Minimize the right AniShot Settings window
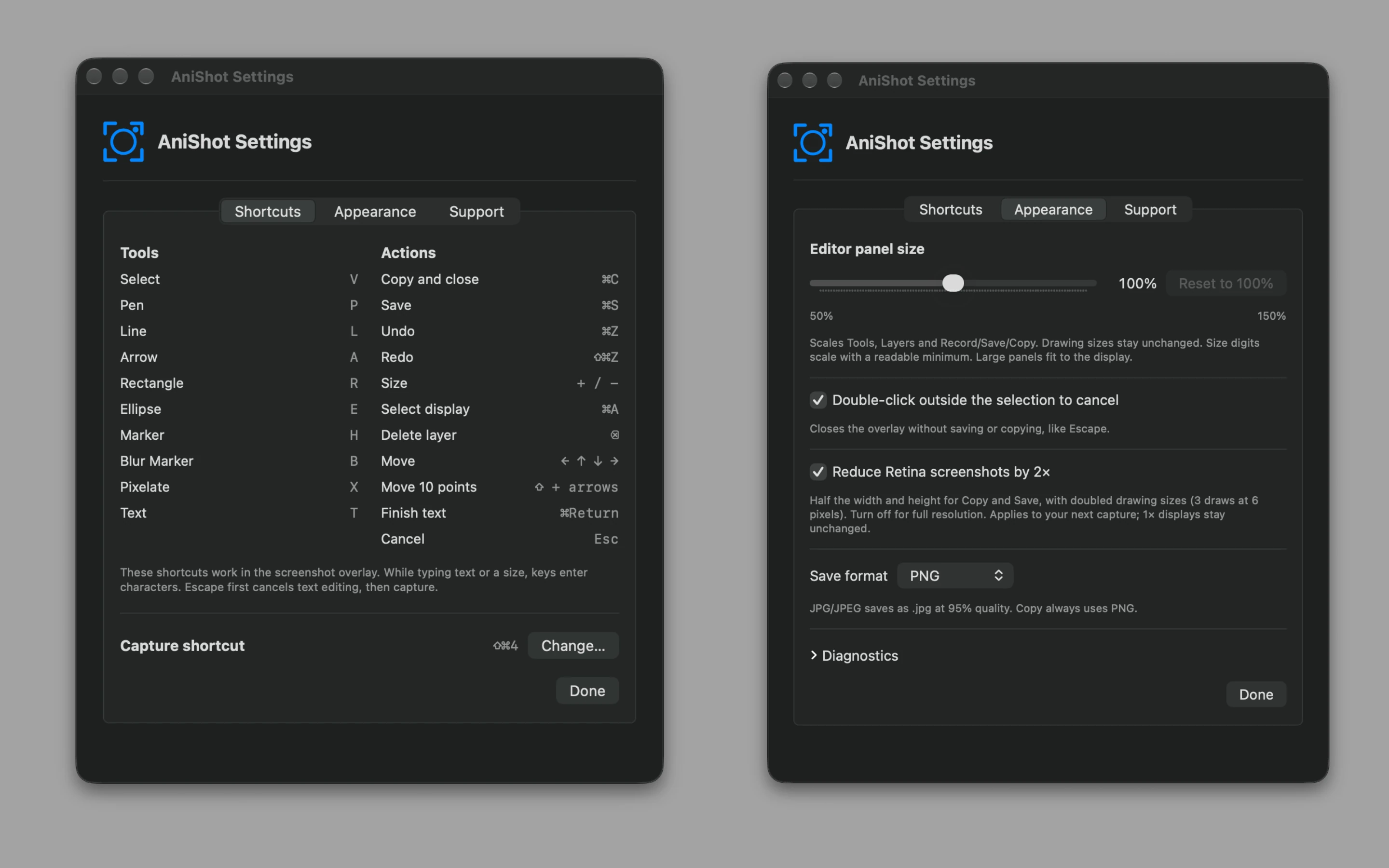1389x868 pixels. tap(809, 81)
